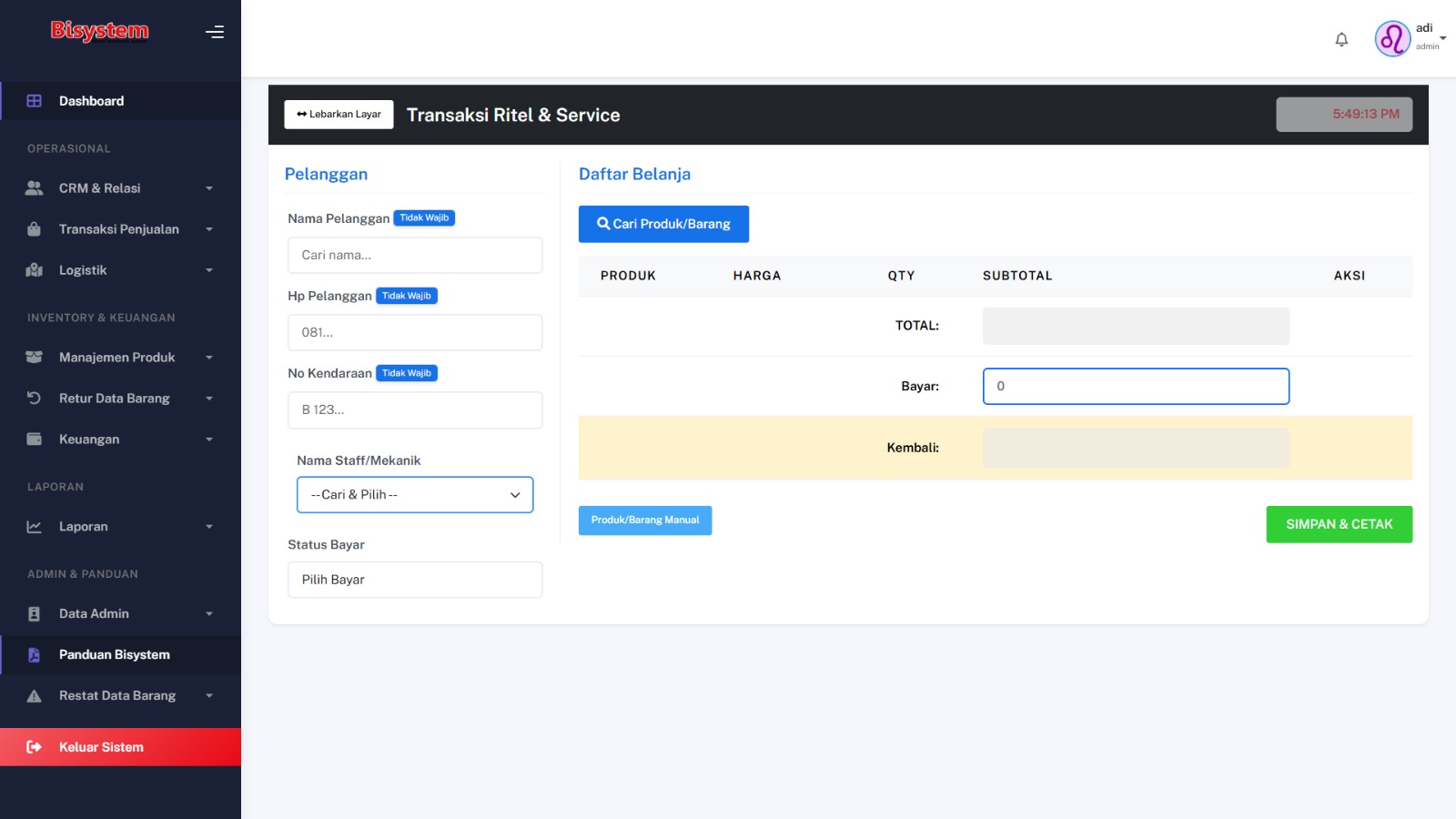Click the Data Admin badge icon
Viewport: 1456px width, 819px height.
[35, 614]
